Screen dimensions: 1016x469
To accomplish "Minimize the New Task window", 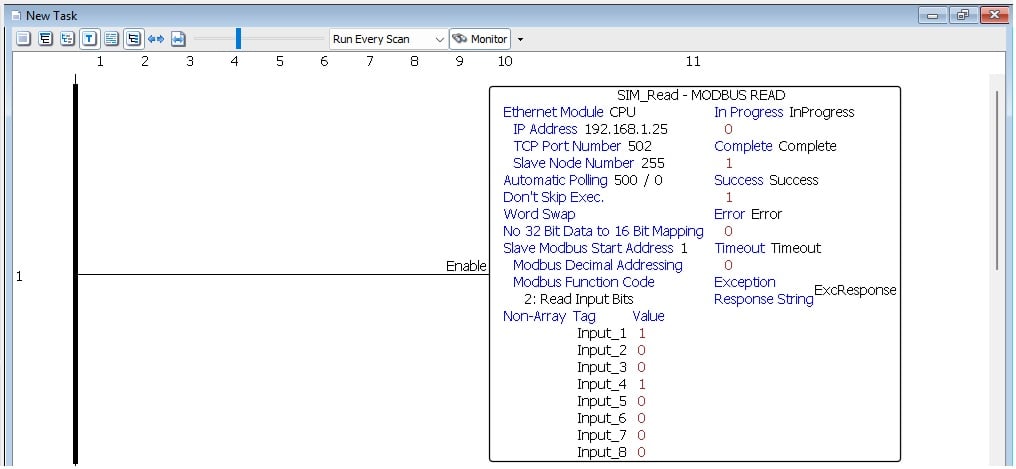I will (x=933, y=16).
